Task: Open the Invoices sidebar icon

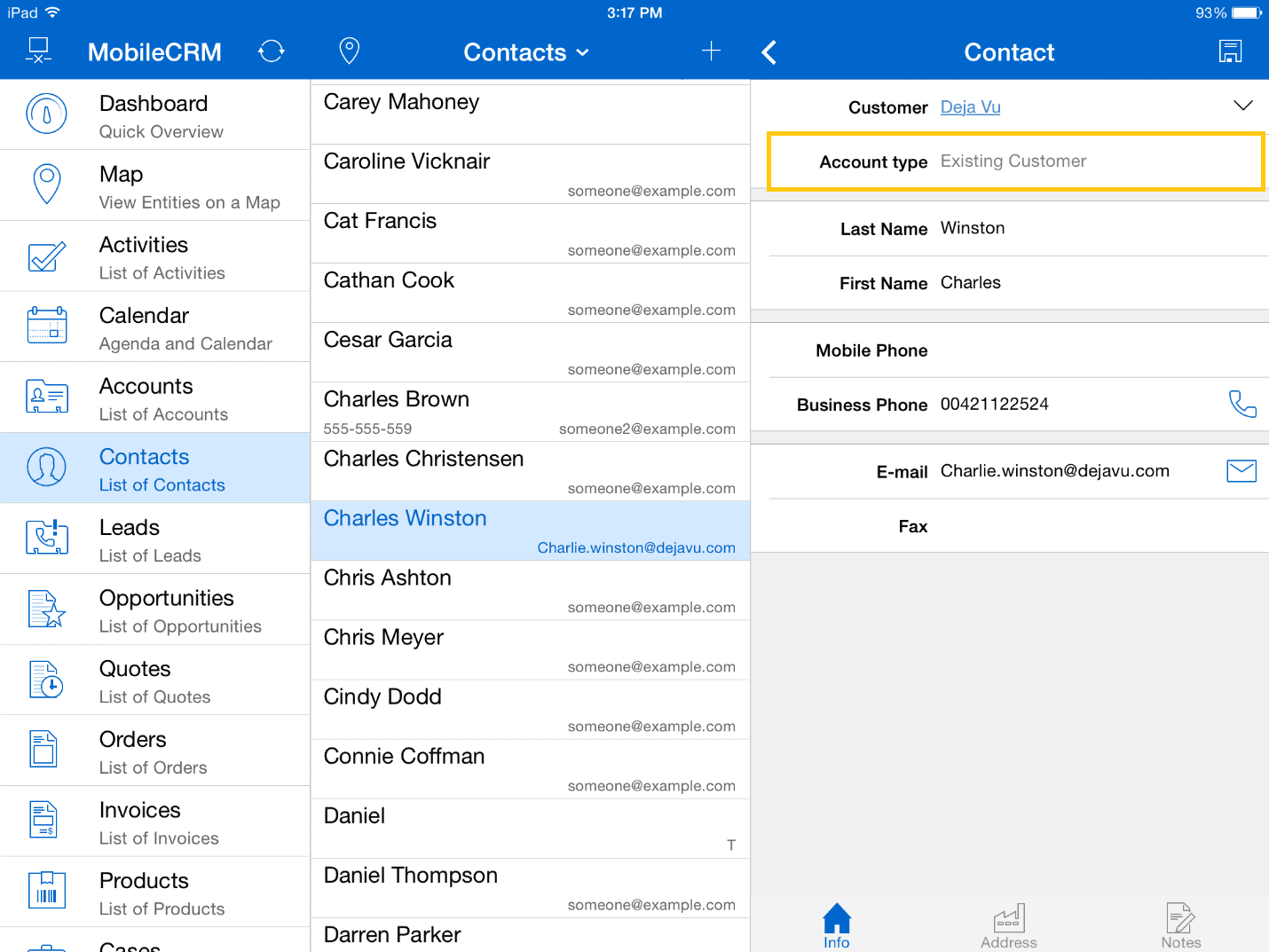Action: [x=44, y=821]
